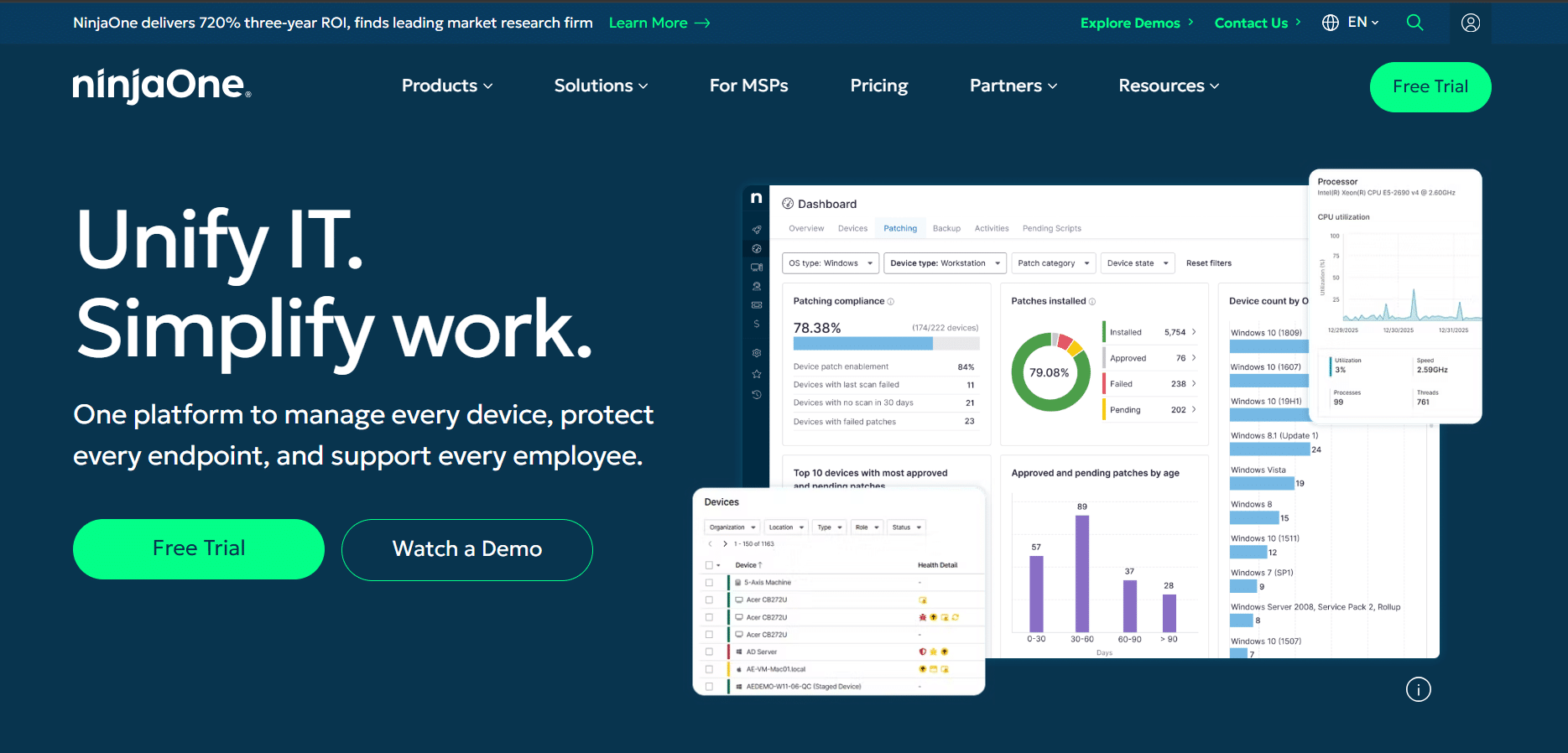Switch to the Activities dashboard tab
Viewport: 1568px width, 753px height.
(992, 228)
